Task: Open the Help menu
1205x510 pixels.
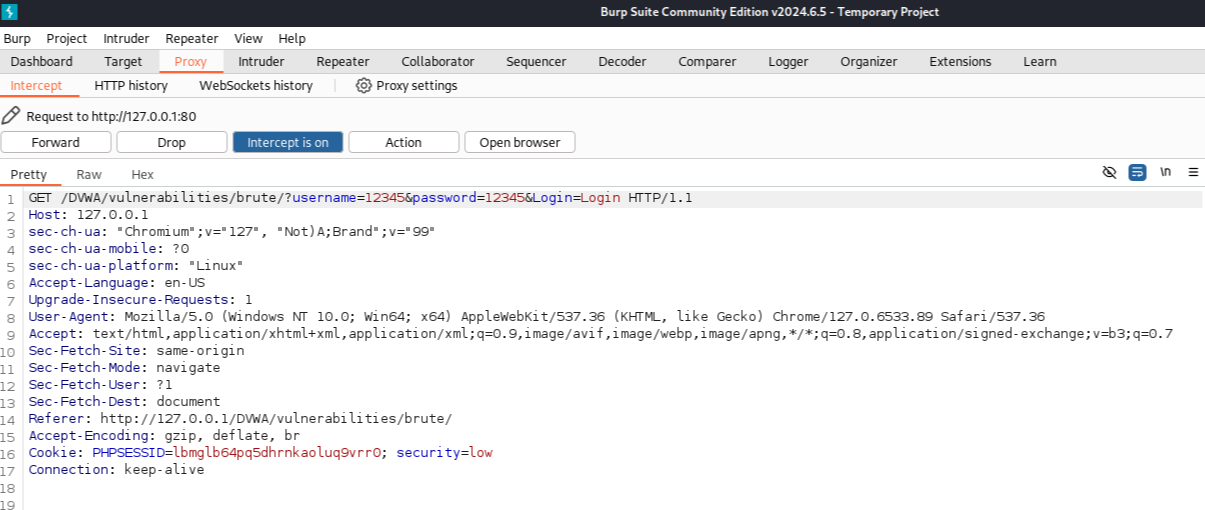Action: pyautogui.click(x=292, y=38)
